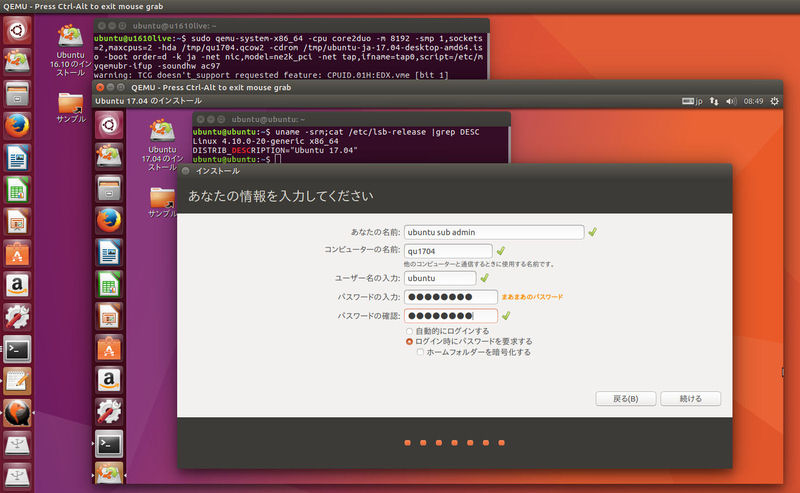This screenshot has width=800, height=493.
Task: Launch LibreOffice Impress in guest launcher
Action: coord(109,316)
